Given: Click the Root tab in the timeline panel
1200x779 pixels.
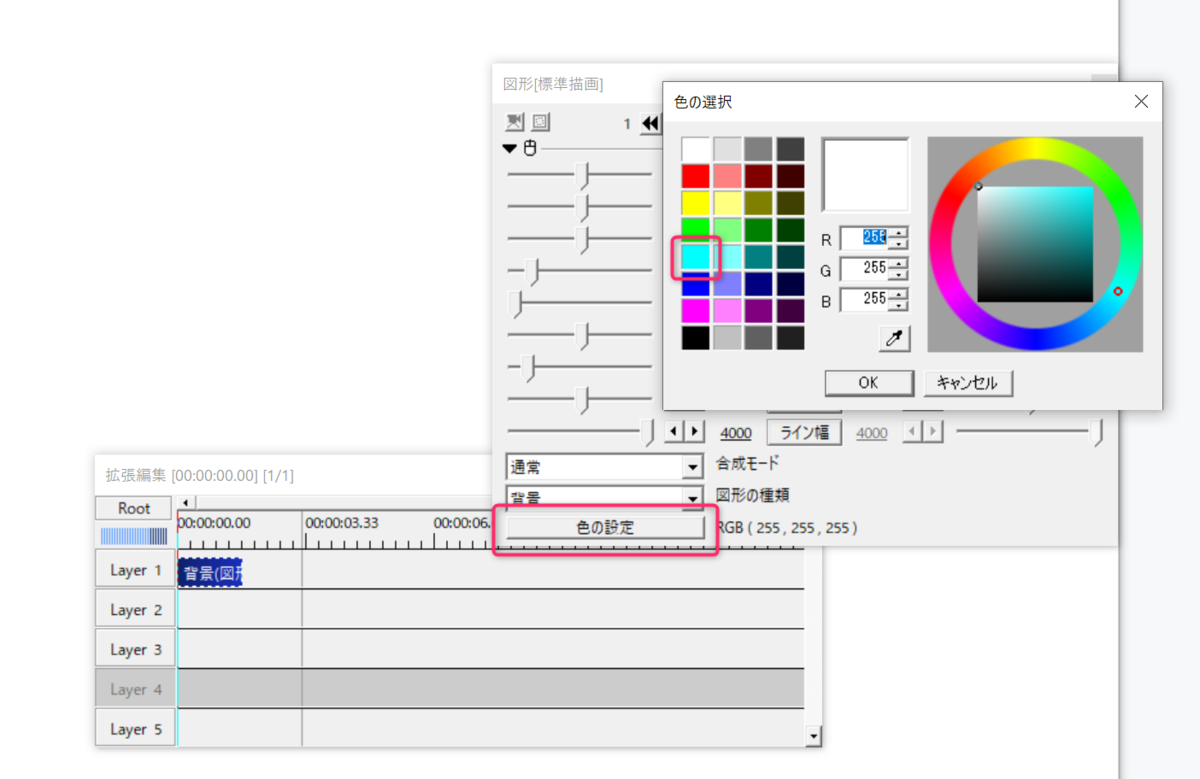Looking at the screenshot, I should pyautogui.click(x=133, y=507).
